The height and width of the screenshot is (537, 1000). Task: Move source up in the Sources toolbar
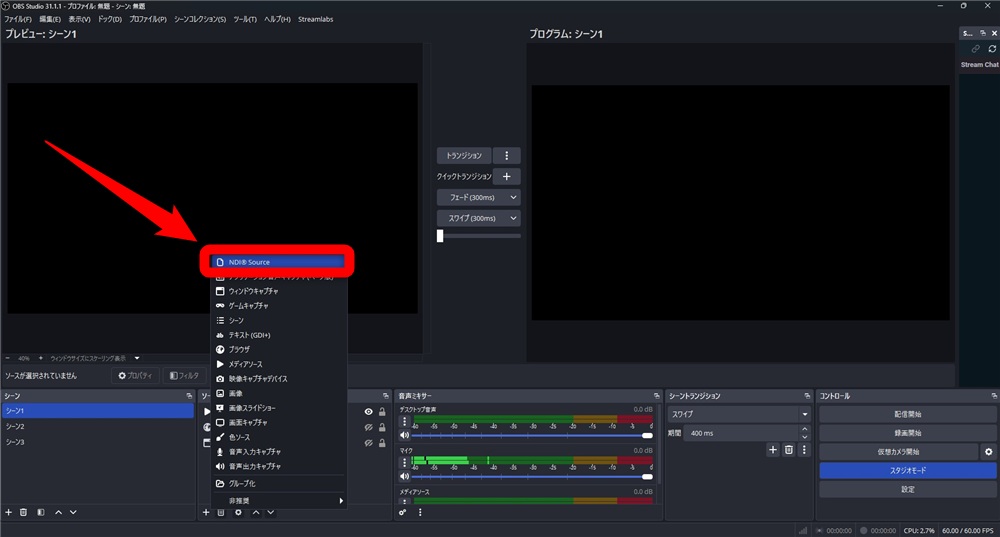pyautogui.click(x=256, y=512)
